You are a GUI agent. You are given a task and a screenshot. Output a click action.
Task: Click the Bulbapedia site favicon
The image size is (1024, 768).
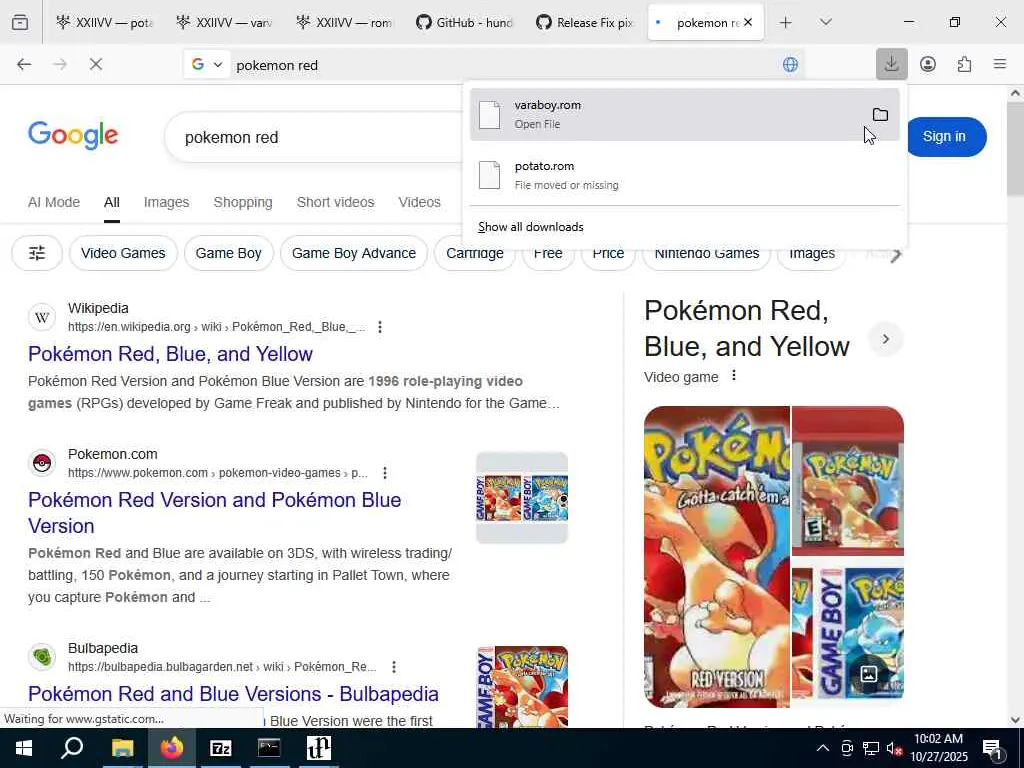(42, 657)
